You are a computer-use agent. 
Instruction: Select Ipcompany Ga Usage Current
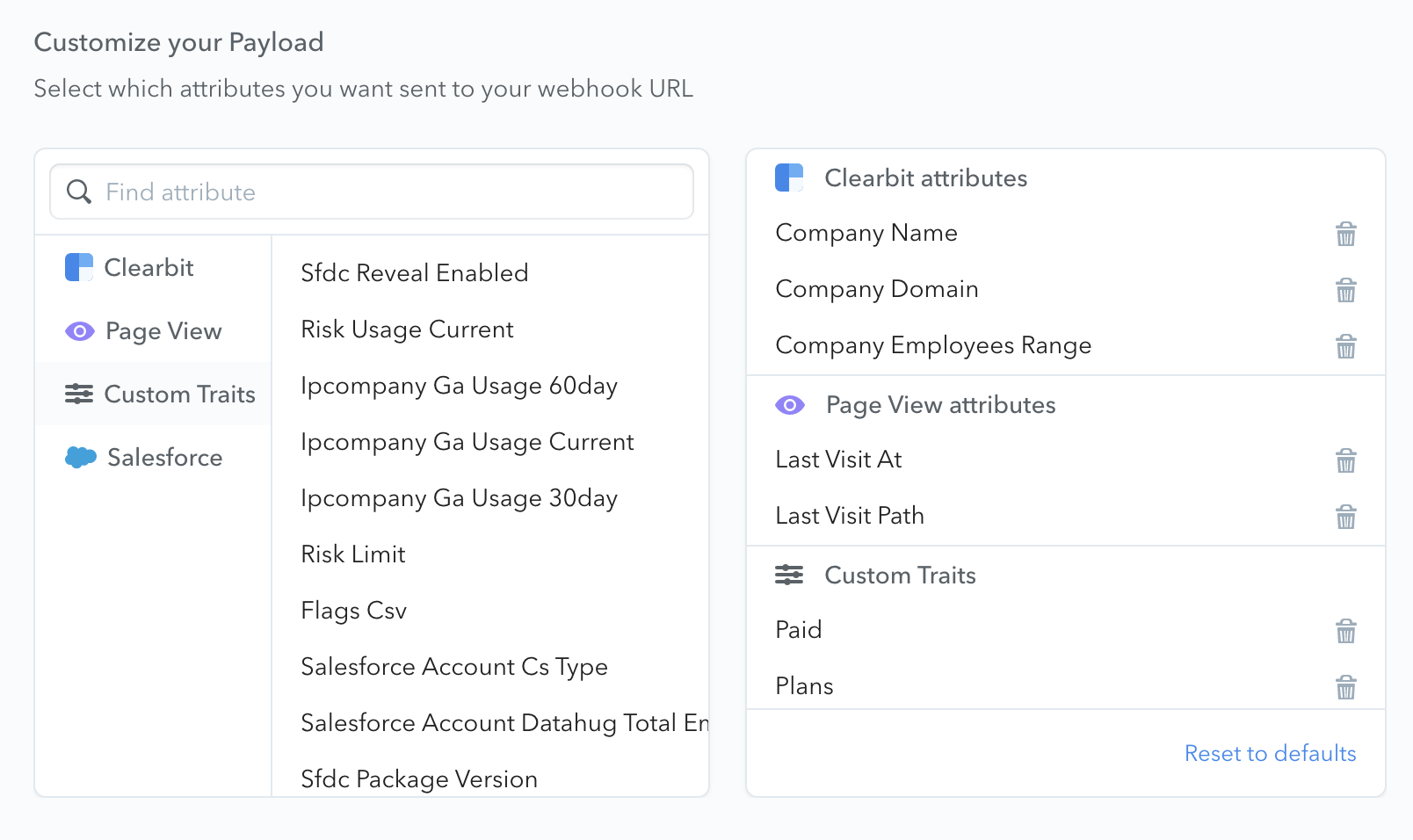tap(467, 441)
